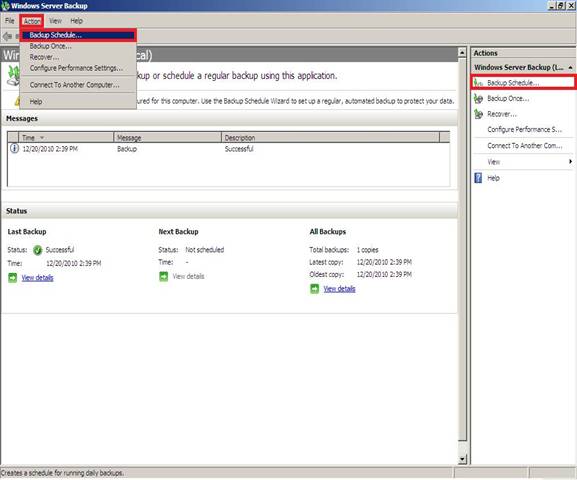Viewport: 577px width, 480px height.
Task: Click green arrow icon under Last Backup
Action: pos(13,278)
